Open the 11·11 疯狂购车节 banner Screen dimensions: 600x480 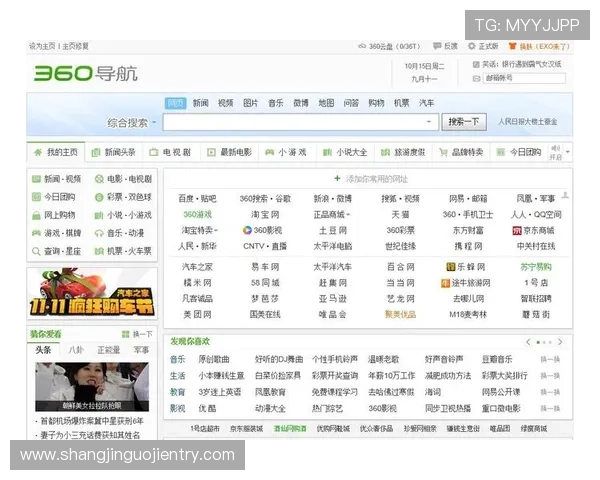tap(92, 294)
